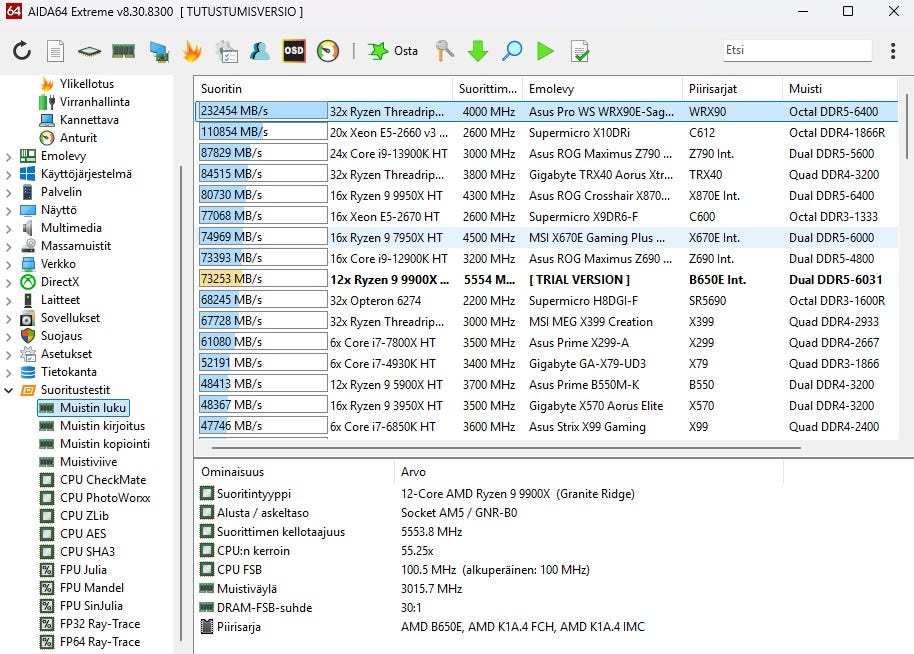914x654 pixels.
Task: Select FPU Mandel benchmark
Action: pyautogui.click(x=92, y=588)
